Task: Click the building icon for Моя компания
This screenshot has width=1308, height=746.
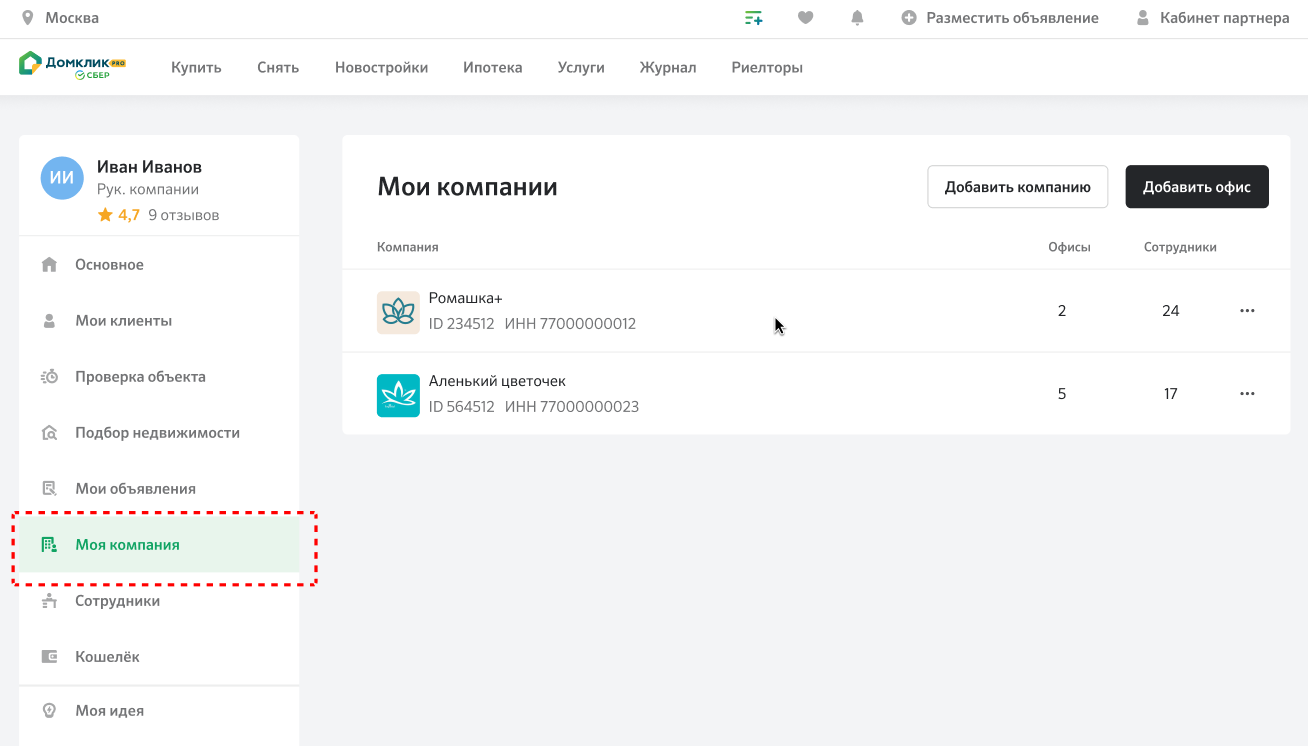Action: click(49, 545)
